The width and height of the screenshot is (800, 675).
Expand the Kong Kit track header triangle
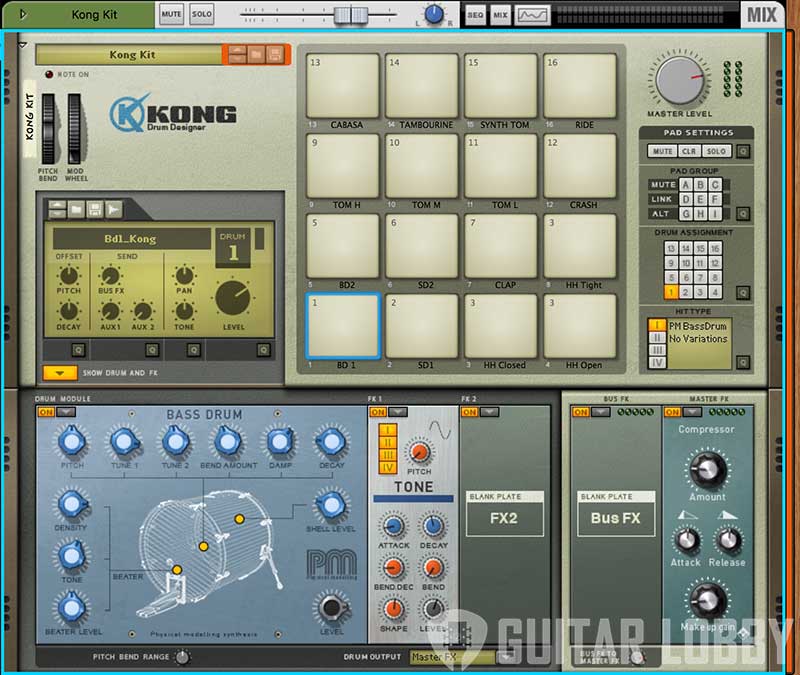pos(22,14)
